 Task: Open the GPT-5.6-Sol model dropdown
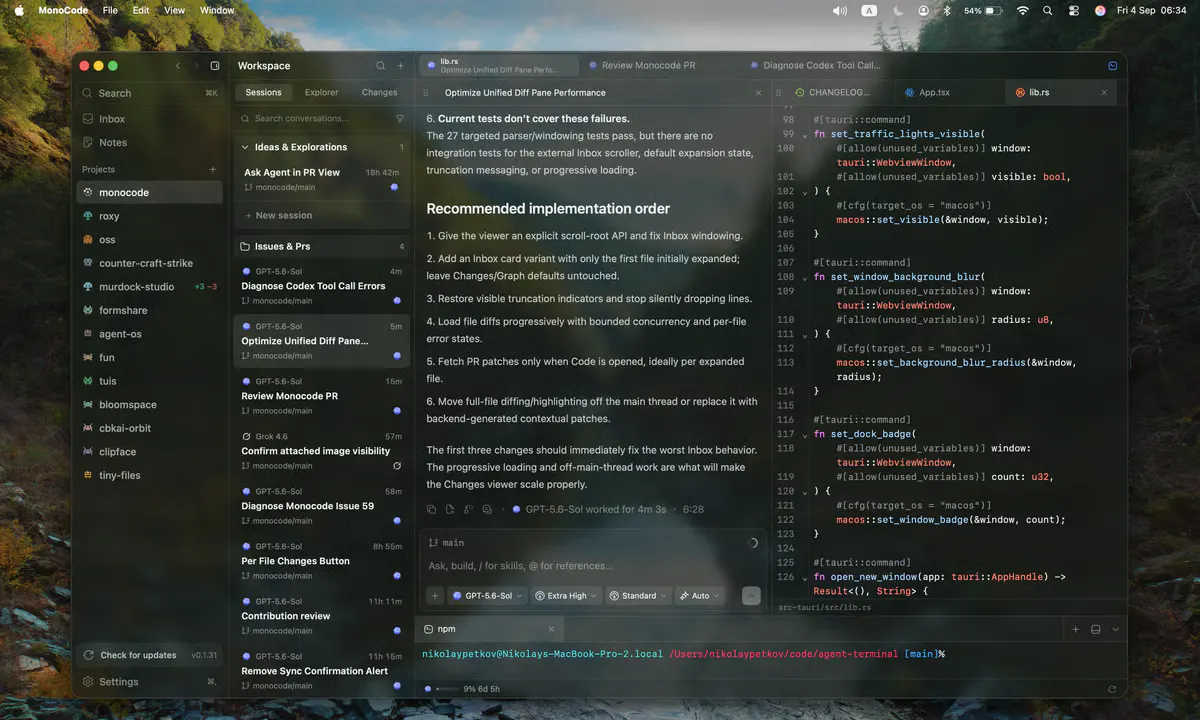[x=488, y=596]
